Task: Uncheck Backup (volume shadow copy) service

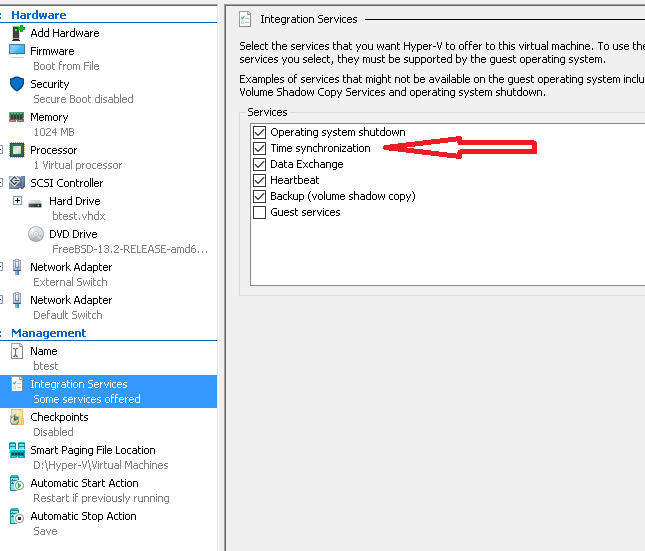Action: tap(260, 196)
